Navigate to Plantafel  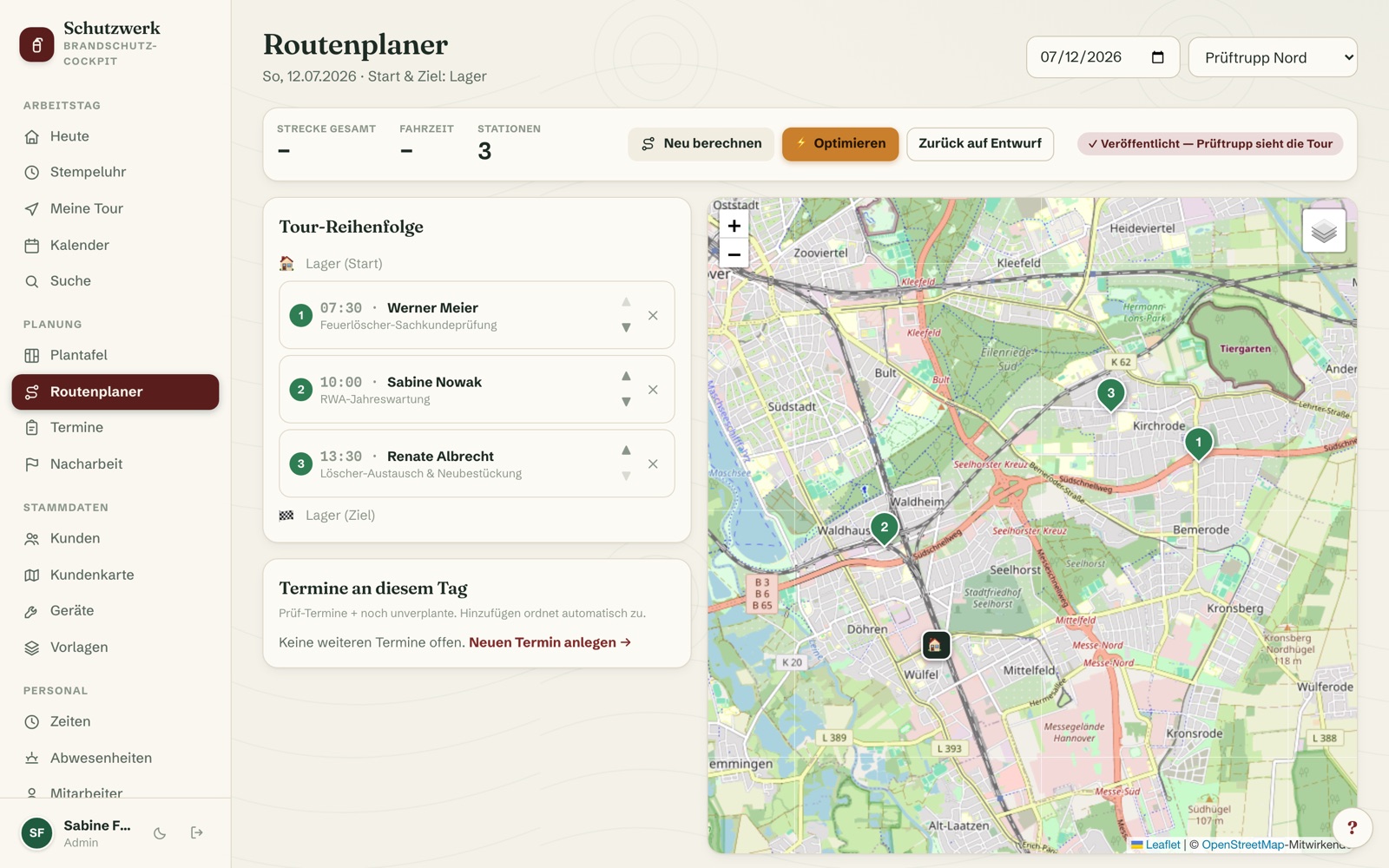pos(115,355)
